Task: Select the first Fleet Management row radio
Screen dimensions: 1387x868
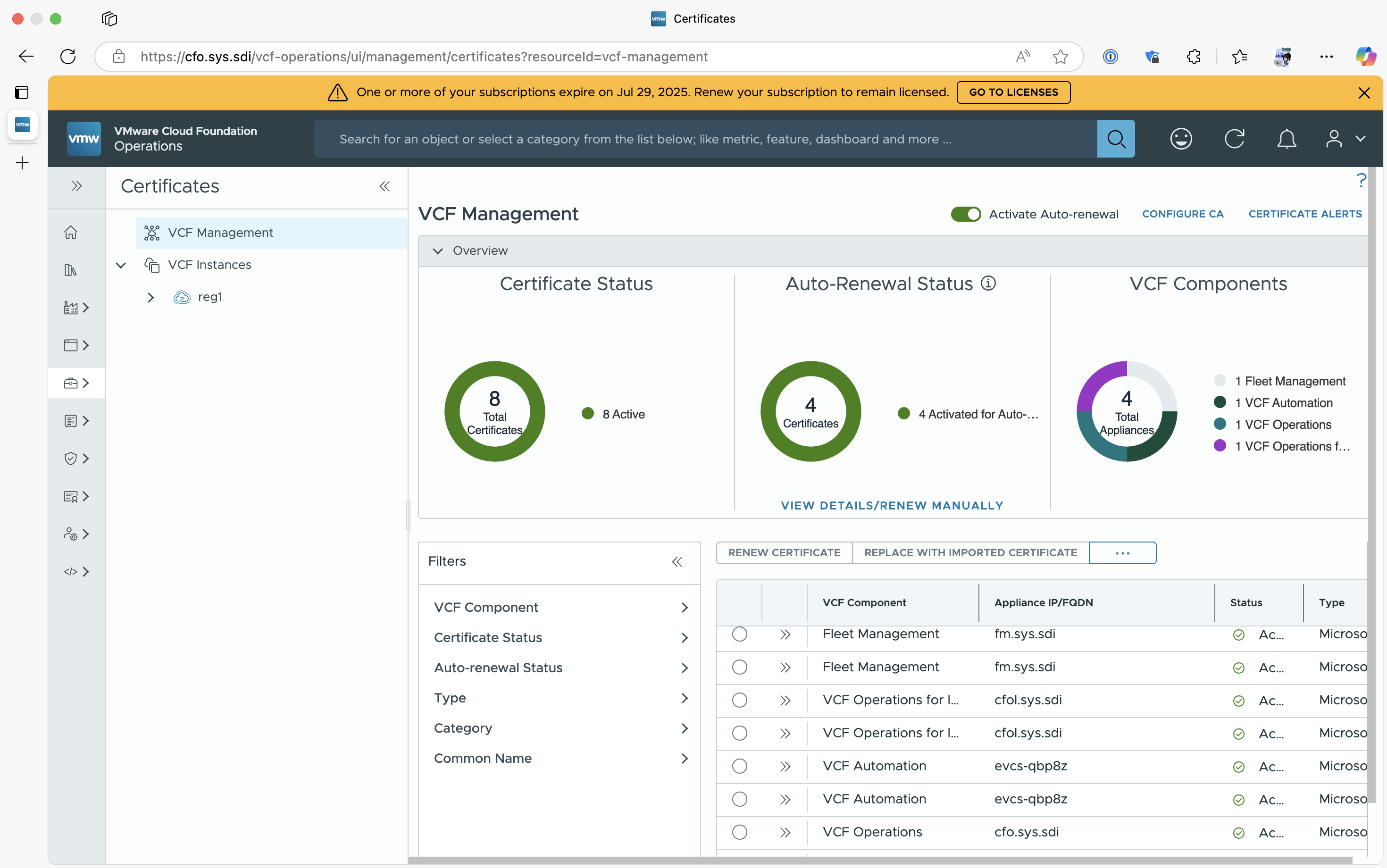Action: 739,634
